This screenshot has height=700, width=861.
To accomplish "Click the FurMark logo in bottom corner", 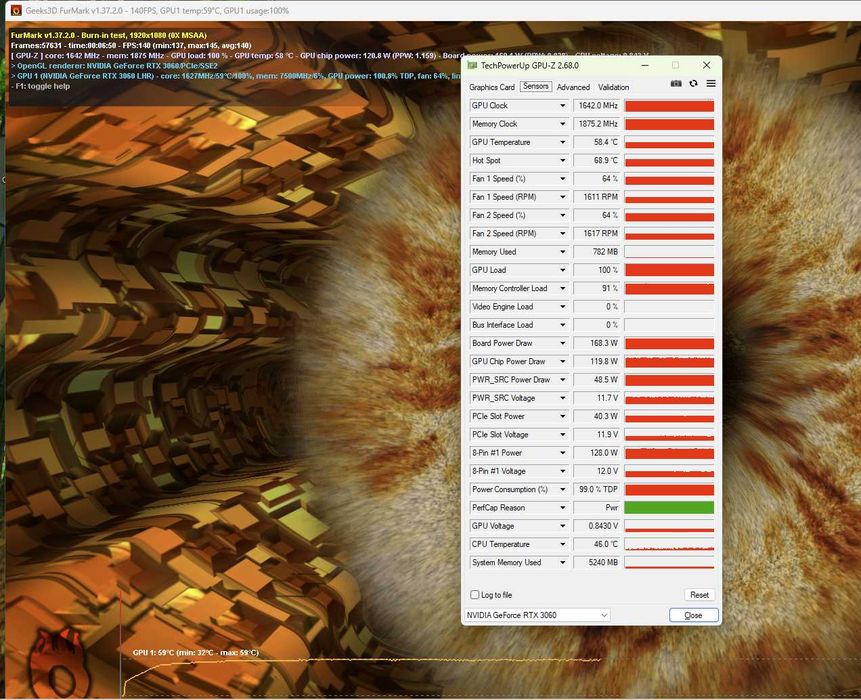I will tap(58, 664).
